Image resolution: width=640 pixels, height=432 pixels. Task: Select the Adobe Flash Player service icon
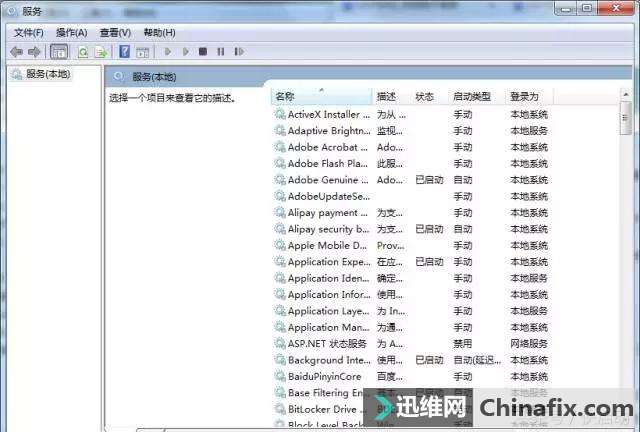pos(280,163)
